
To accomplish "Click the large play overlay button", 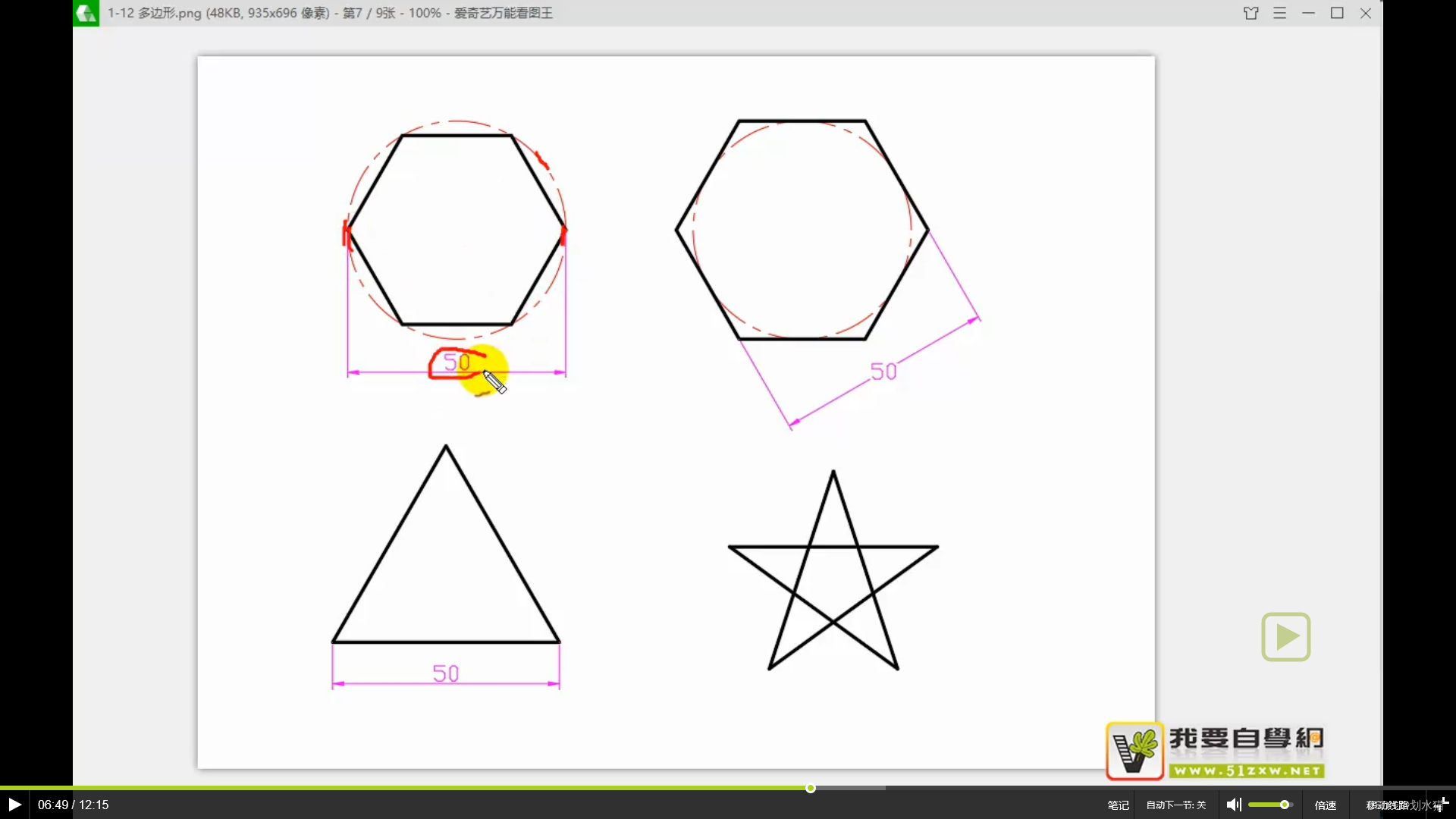I will pyautogui.click(x=1286, y=637).
